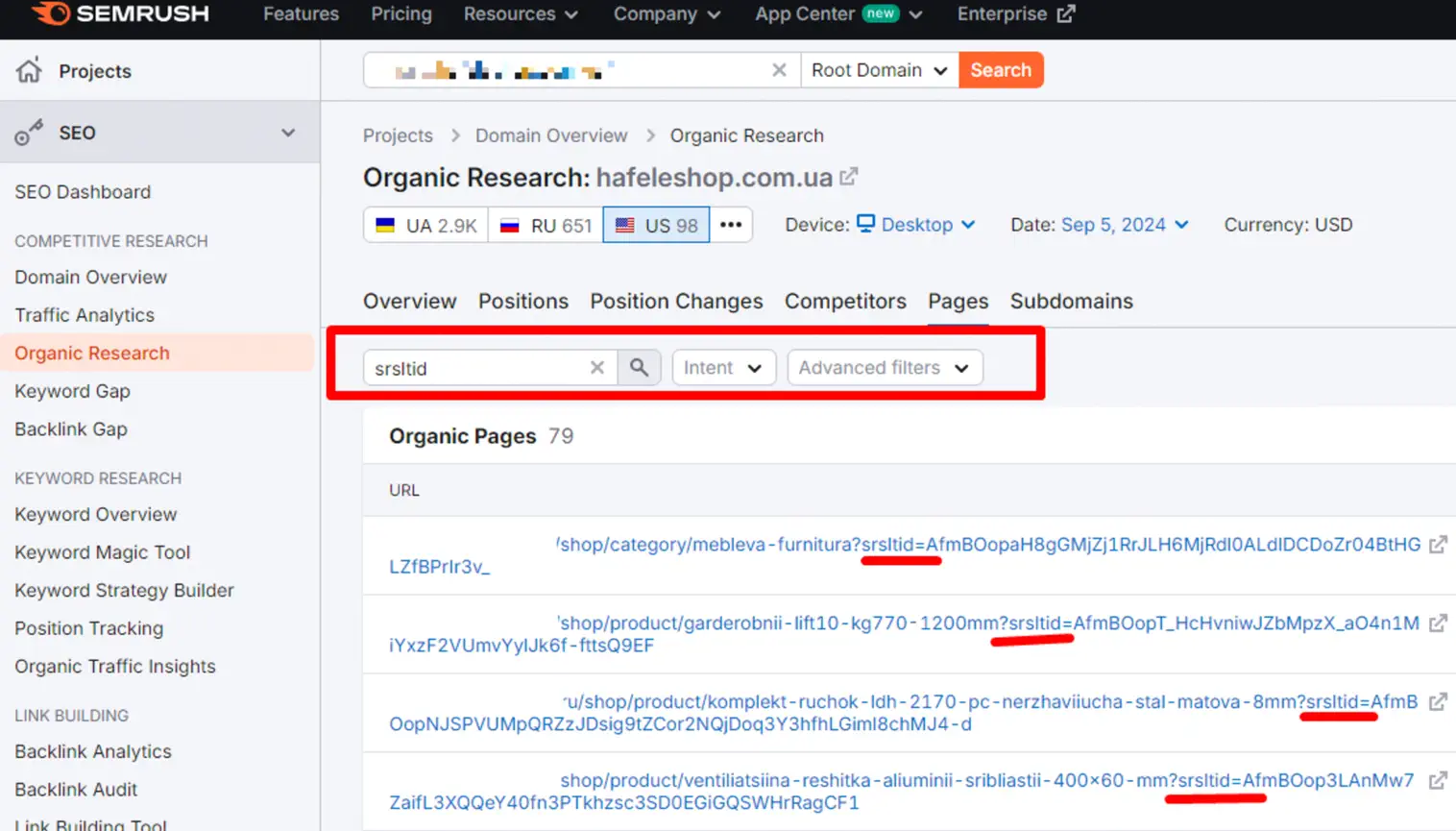The width and height of the screenshot is (1456, 831).
Task: Open Backlink Gap in sidebar
Action: tap(71, 429)
